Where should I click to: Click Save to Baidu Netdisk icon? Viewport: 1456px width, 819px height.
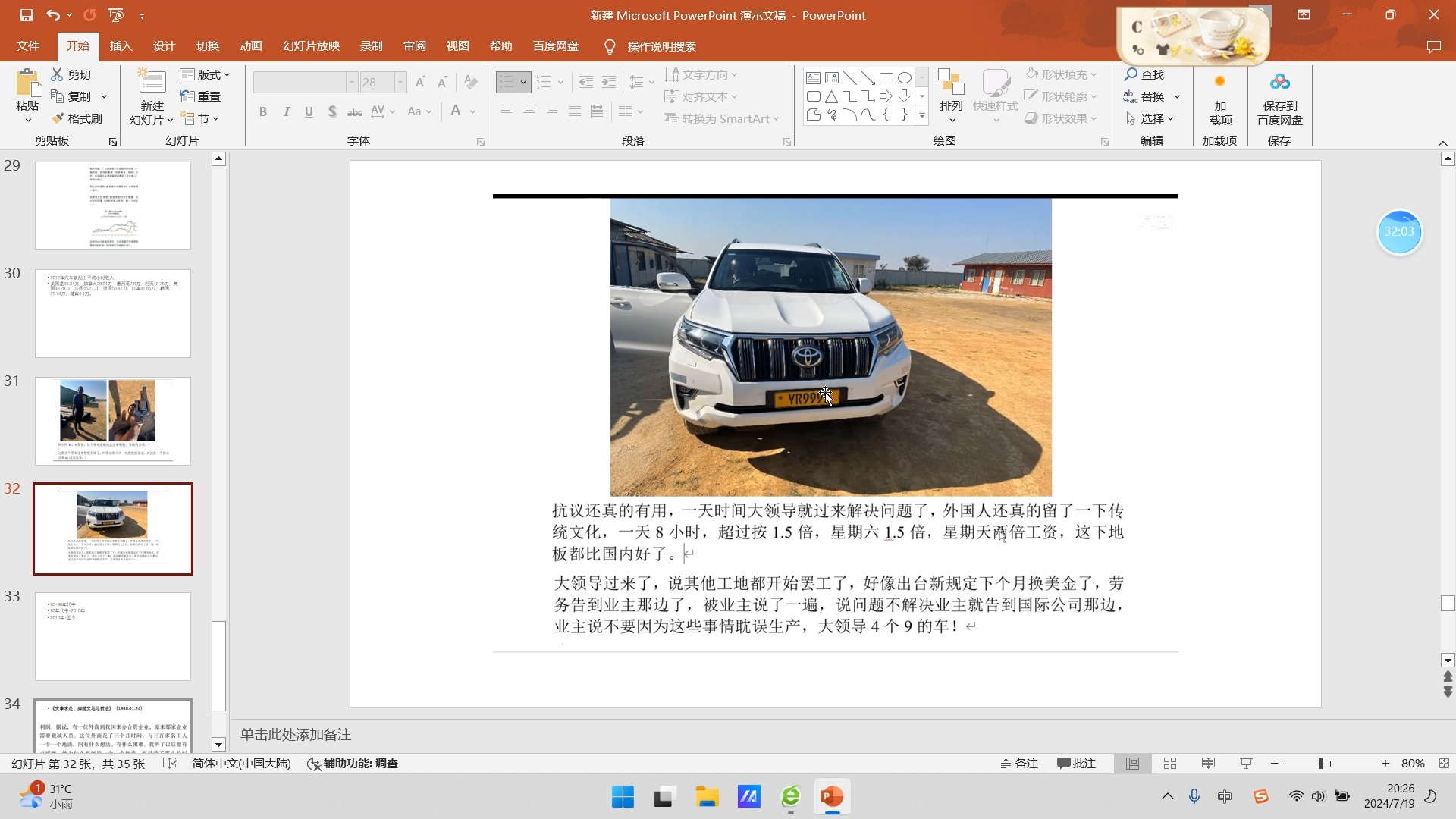point(1279,81)
